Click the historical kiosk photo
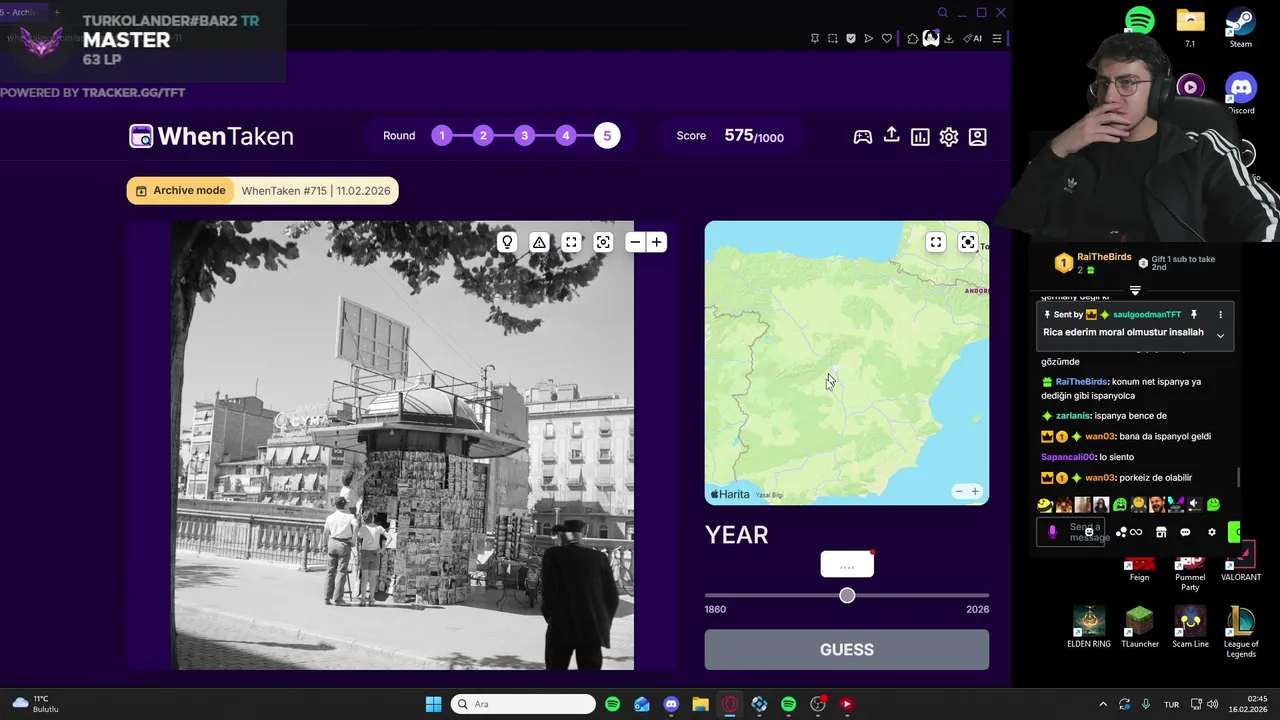1280x720 pixels. click(x=402, y=445)
